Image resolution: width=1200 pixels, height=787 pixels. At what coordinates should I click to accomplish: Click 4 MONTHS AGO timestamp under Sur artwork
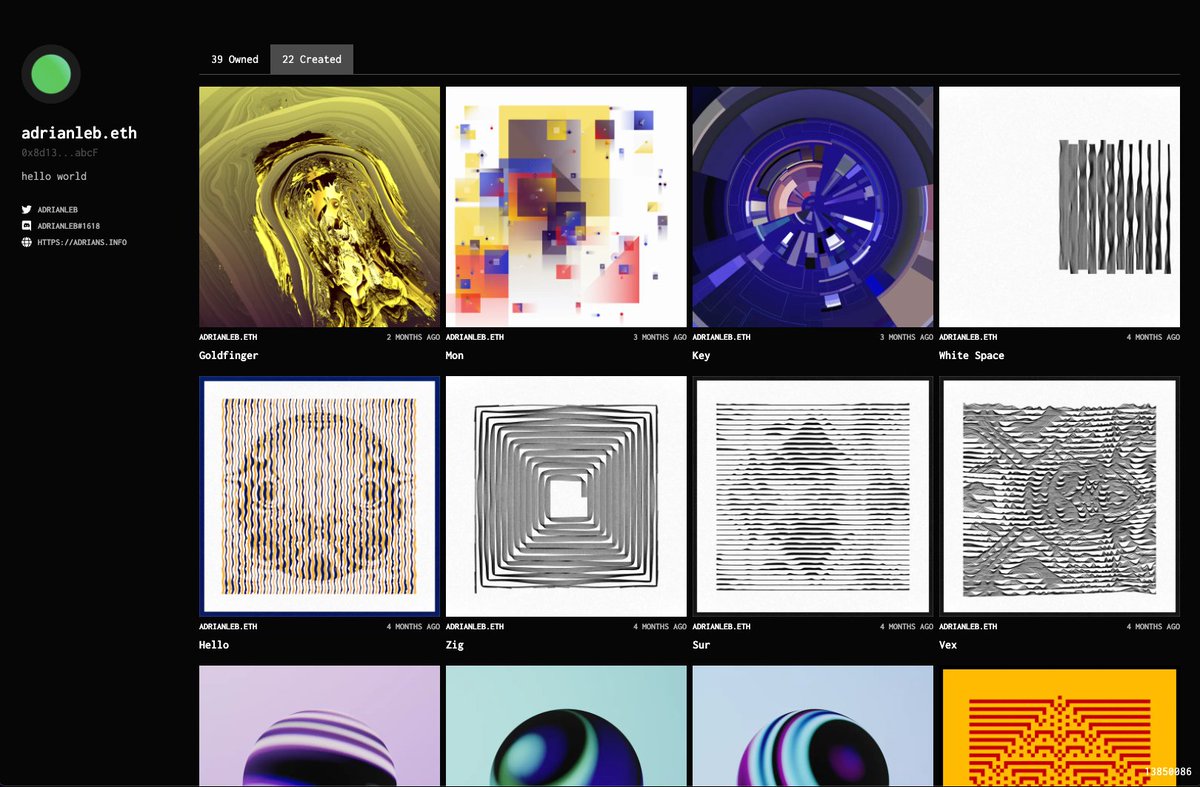point(906,627)
